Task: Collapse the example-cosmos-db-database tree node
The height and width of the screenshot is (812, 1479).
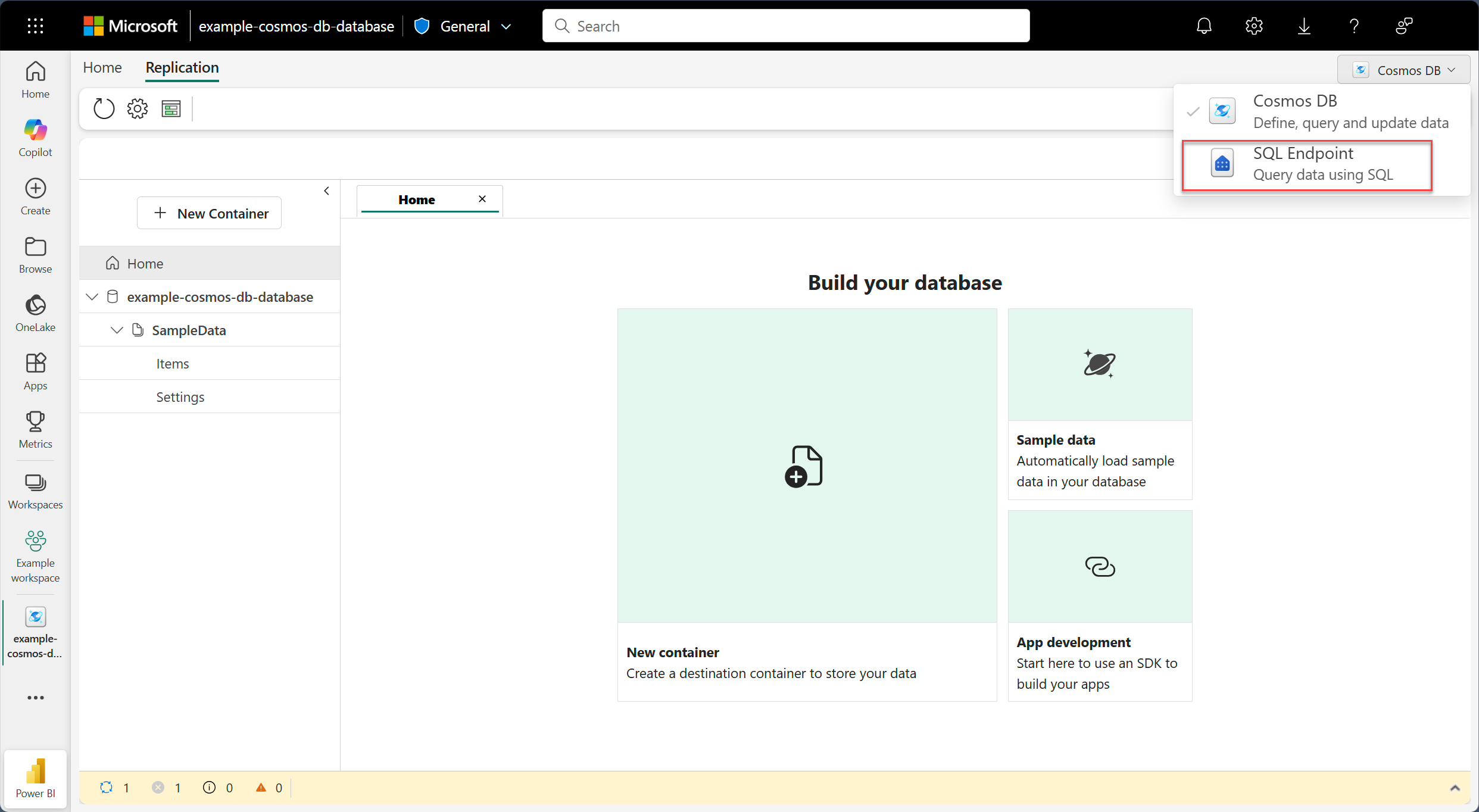Action: 92,296
